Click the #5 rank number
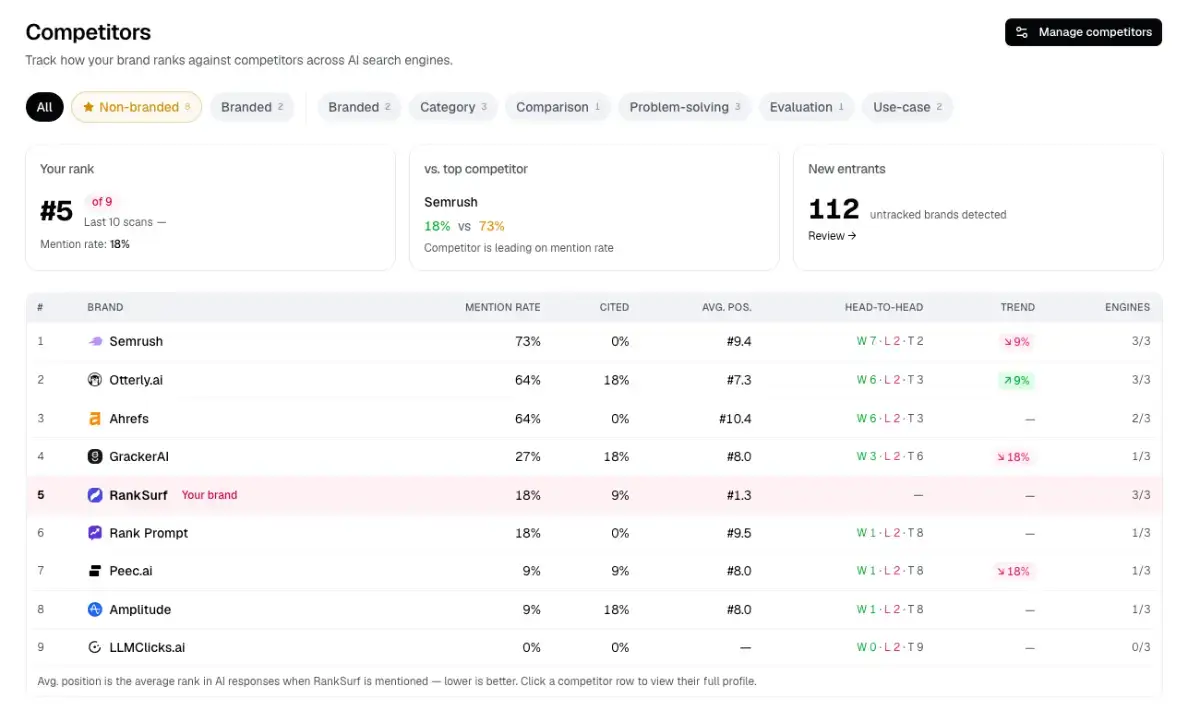This screenshot has width=1200, height=710. pos(57,211)
